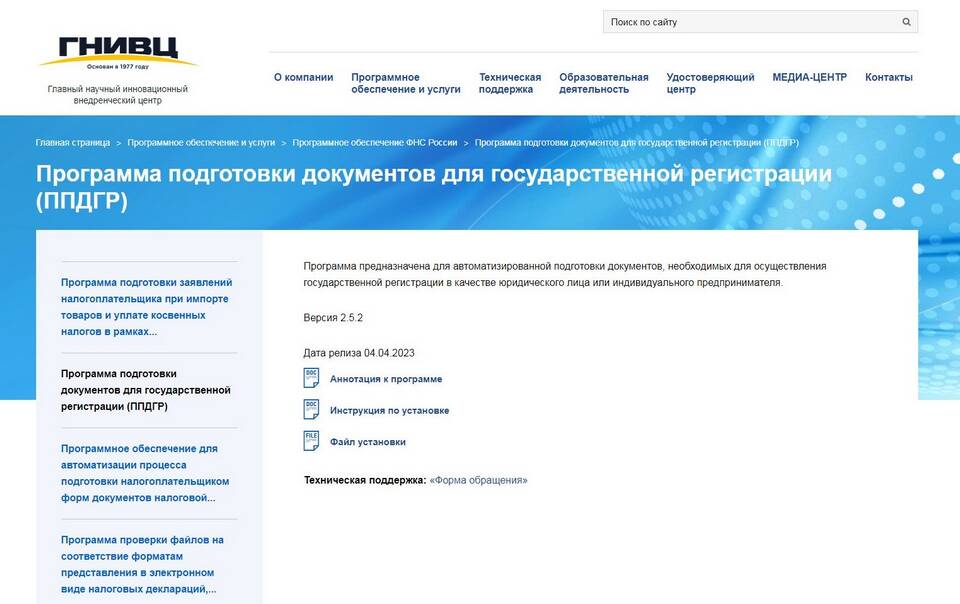Open the МЕДИА-ЦЕНТР menu

(x=809, y=77)
